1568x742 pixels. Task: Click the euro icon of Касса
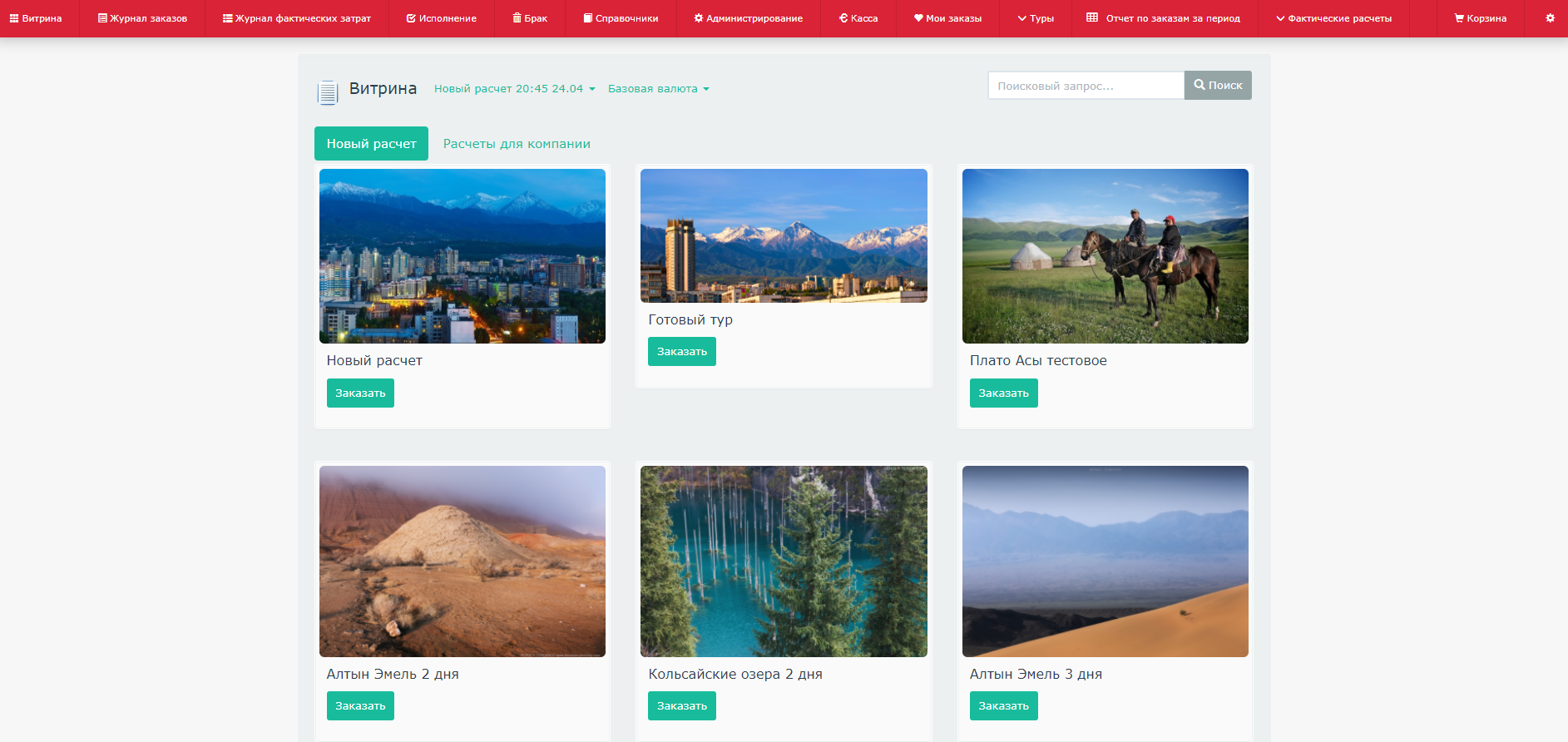click(x=843, y=18)
